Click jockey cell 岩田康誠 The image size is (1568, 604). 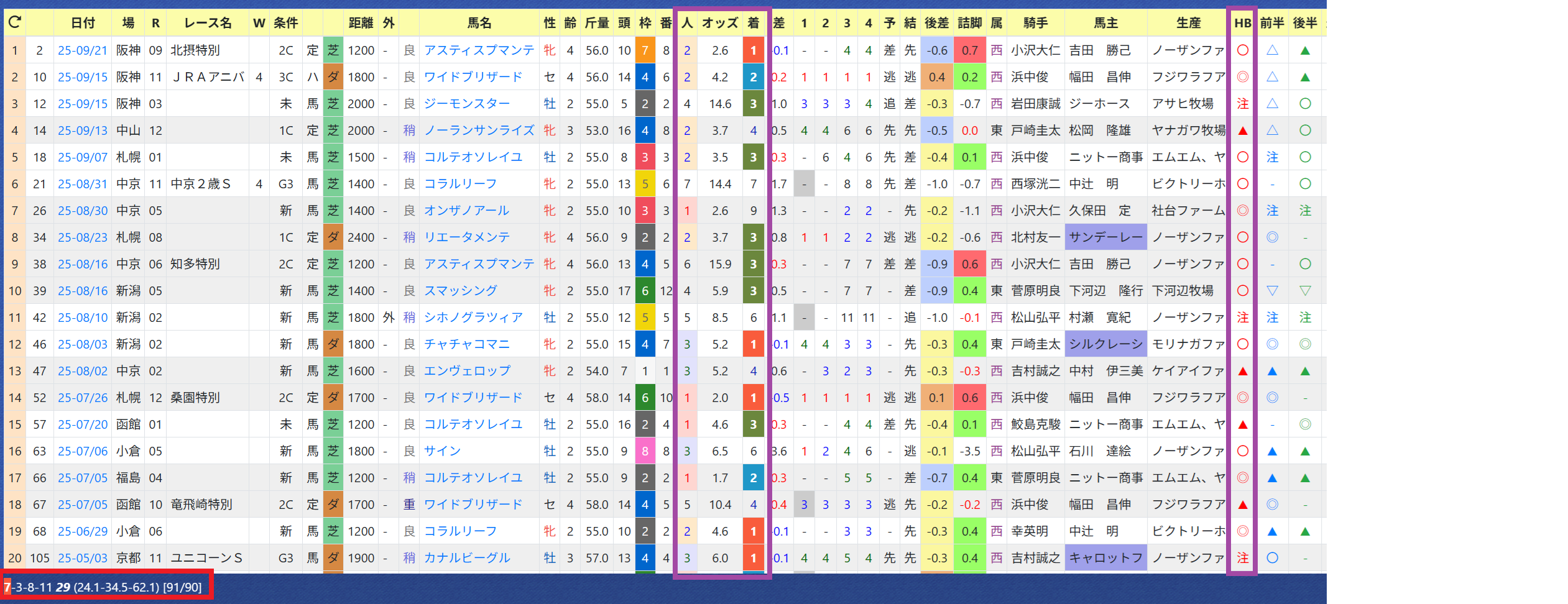(x=1036, y=104)
